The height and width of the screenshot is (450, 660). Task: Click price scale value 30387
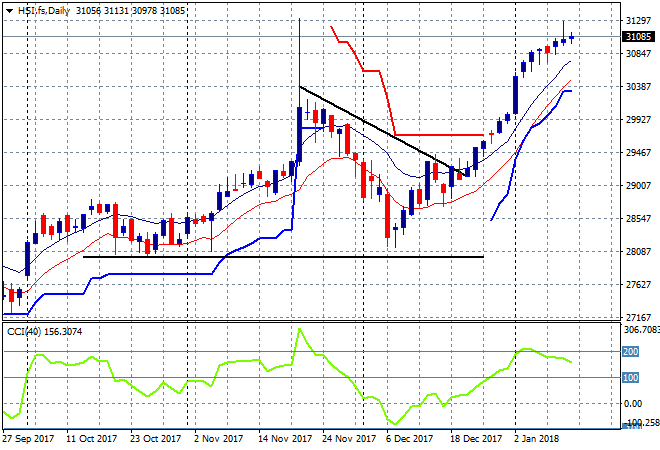coord(638,87)
